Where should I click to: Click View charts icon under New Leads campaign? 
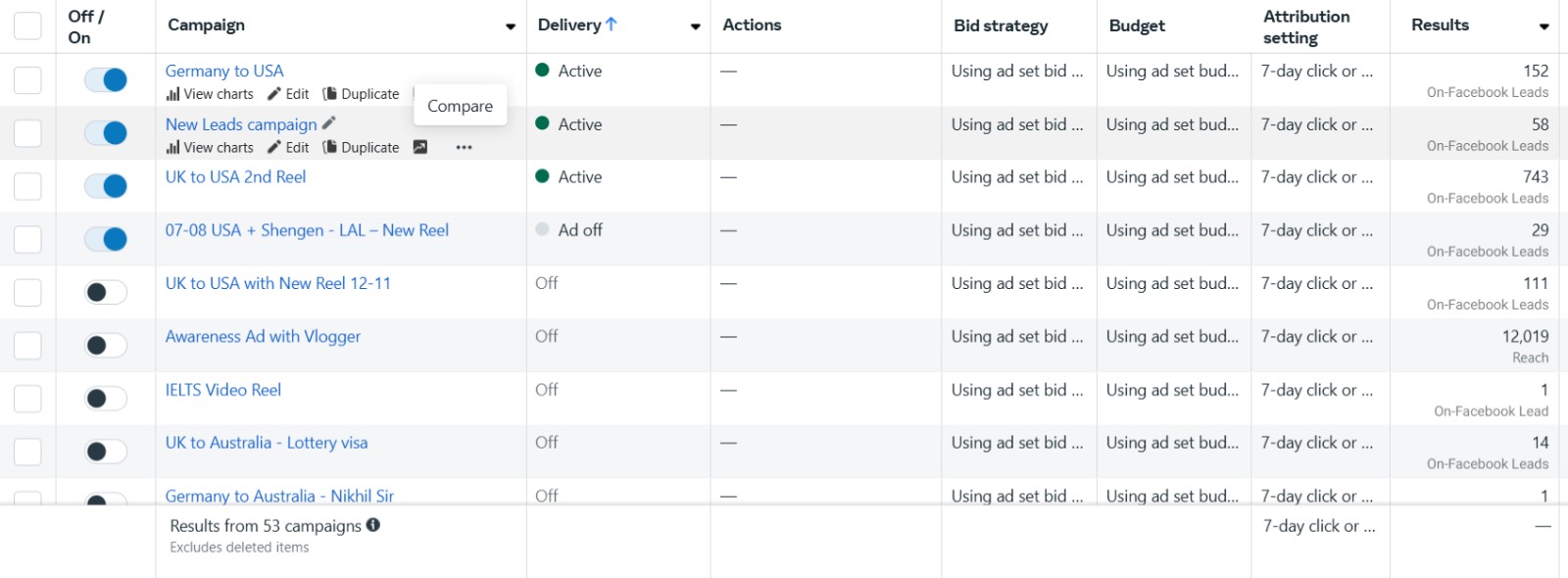tap(172, 148)
